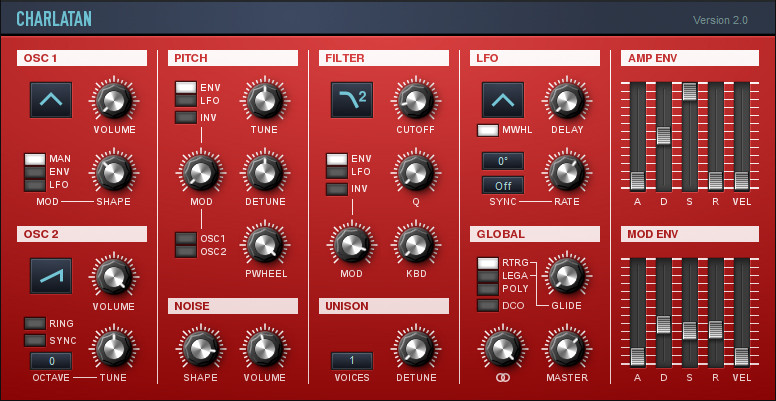Select pitch LFO modulation source

pyautogui.click(x=186, y=100)
